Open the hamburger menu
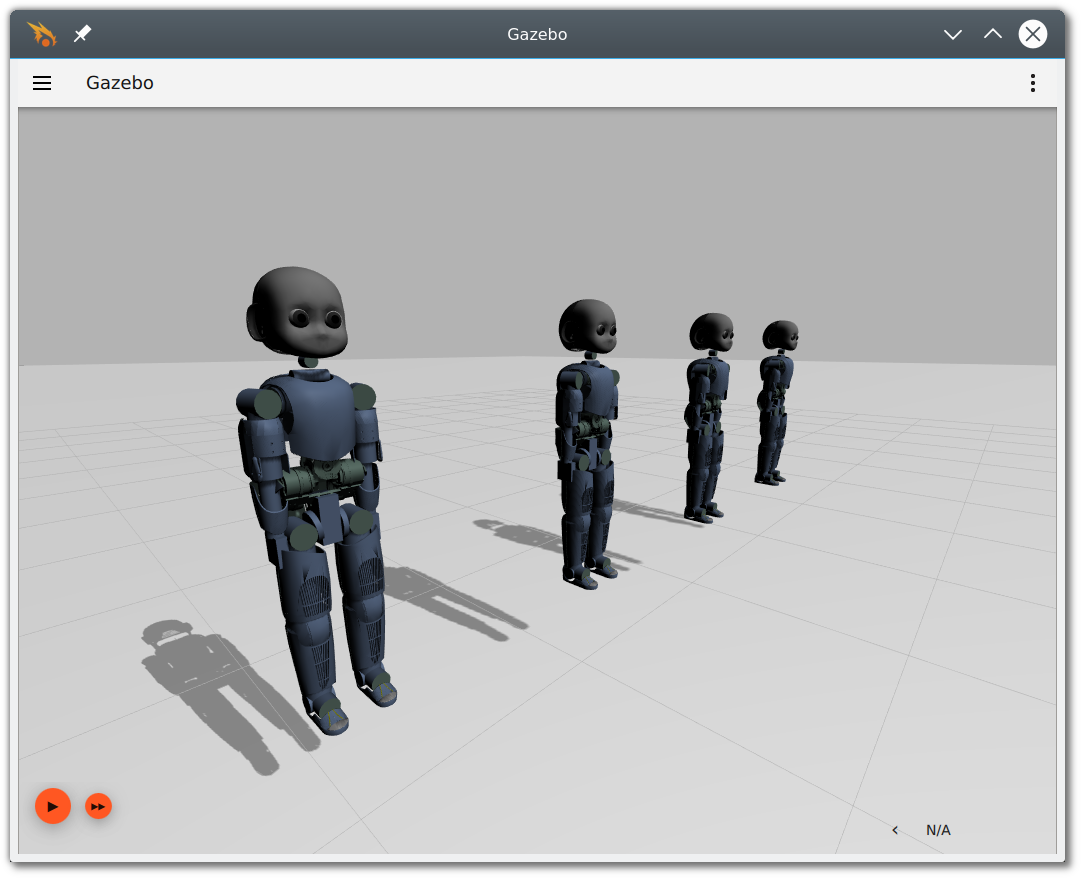This screenshot has width=1081, height=878. pos(42,83)
